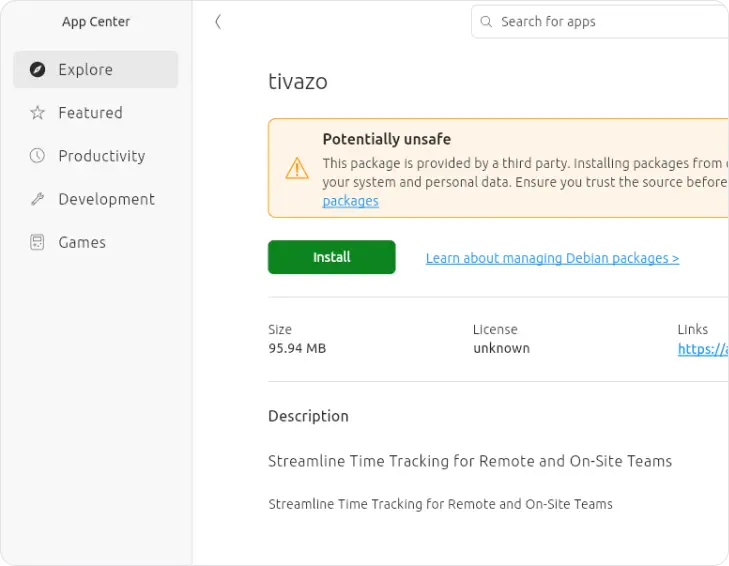The height and width of the screenshot is (566, 729).
Task: Click the Featured star icon
Action: click(38, 113)
